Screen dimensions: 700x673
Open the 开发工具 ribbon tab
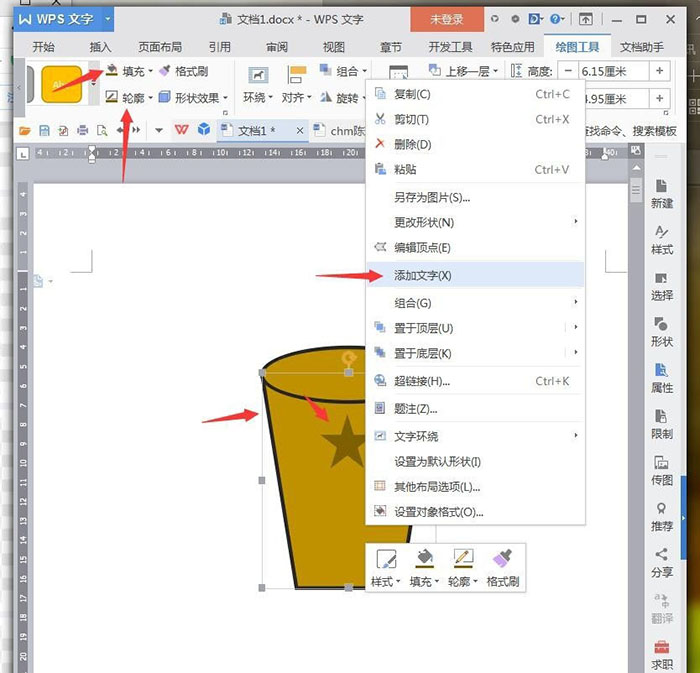(450, 47)
